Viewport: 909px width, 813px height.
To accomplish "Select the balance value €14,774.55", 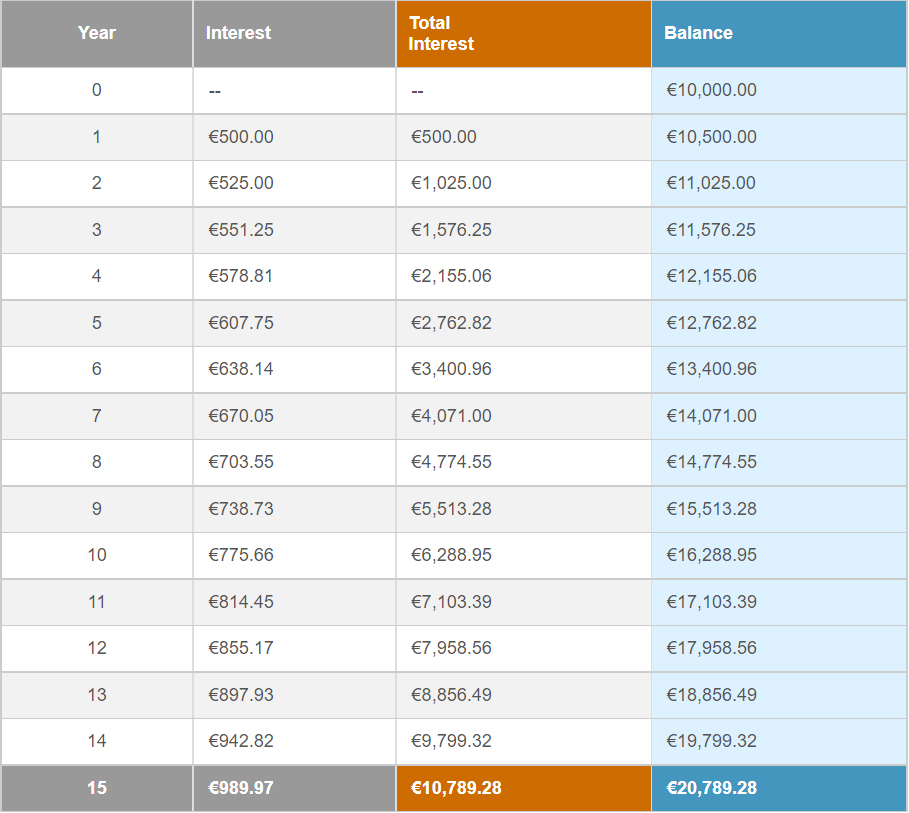I will click(x=711, y=462).
